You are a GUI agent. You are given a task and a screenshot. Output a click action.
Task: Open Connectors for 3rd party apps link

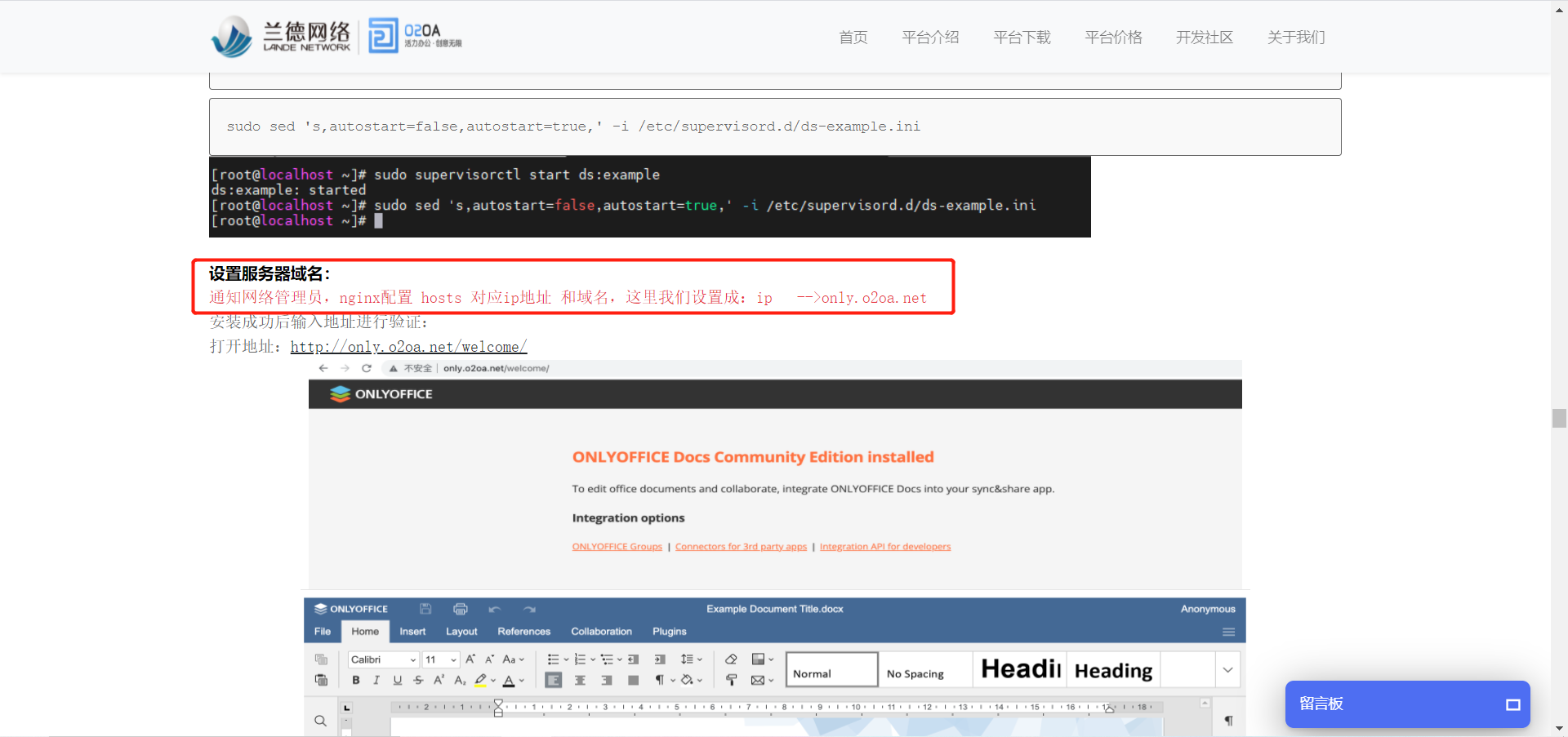tap(741, 547)
